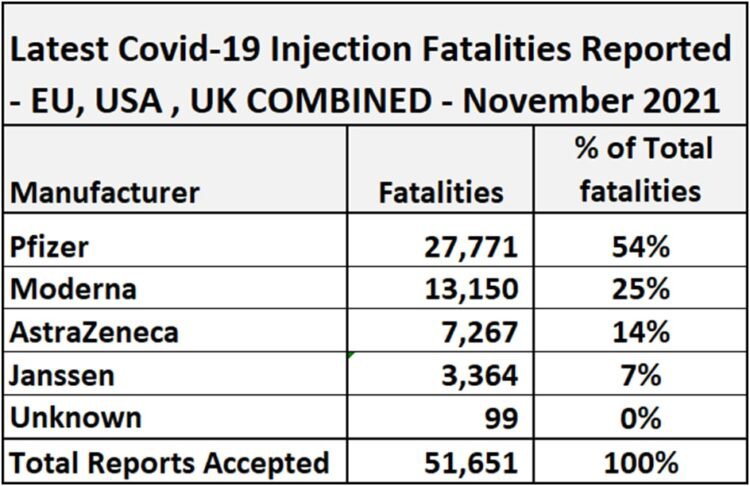Viewport: 750px width, 486px height.
Task: Click the cell showing 99 fatalities
Action: [x=500, y=420]
